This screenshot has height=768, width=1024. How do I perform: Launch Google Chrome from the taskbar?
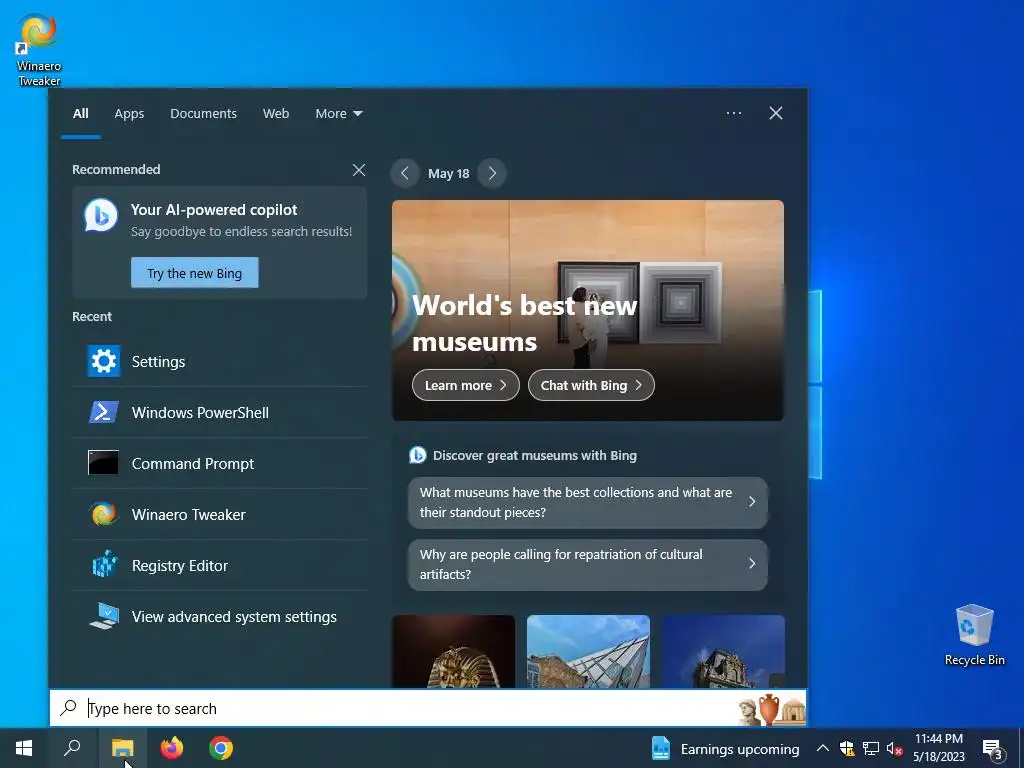coord(221,748)
